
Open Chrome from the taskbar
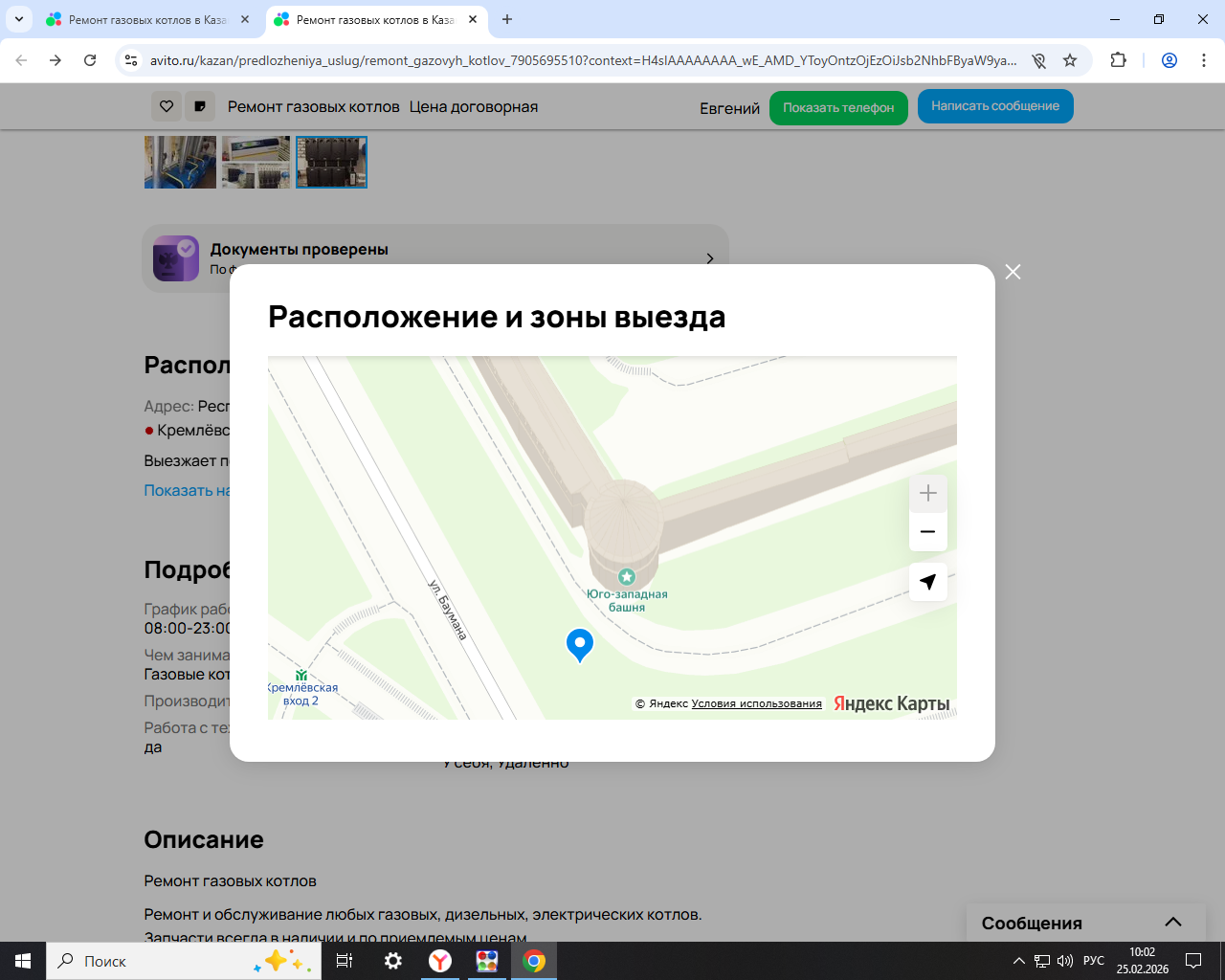pos(534,961)
